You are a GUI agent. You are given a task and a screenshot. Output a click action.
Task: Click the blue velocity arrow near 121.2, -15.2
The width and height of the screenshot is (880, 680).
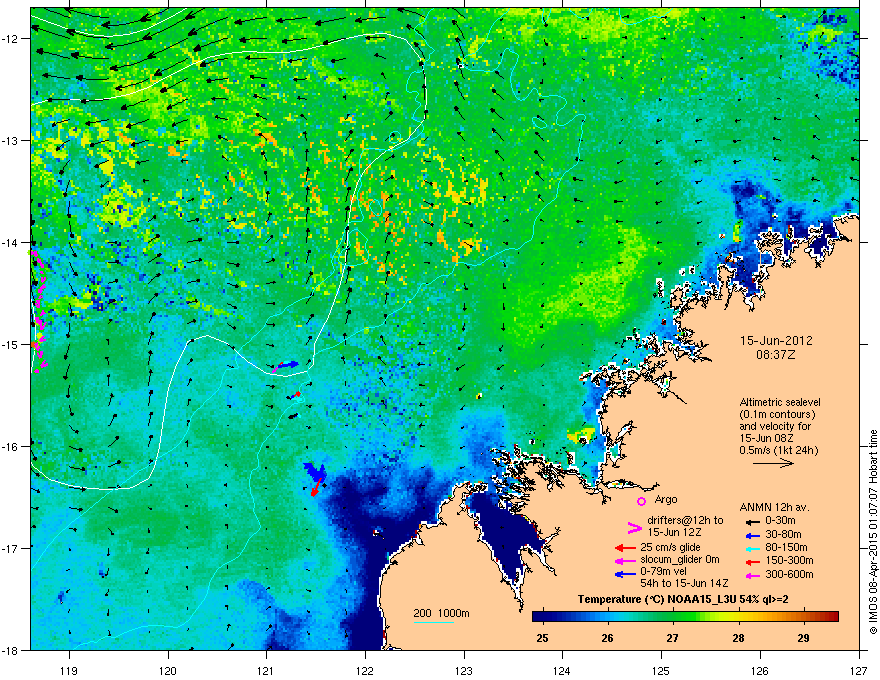tap(287, 365)
